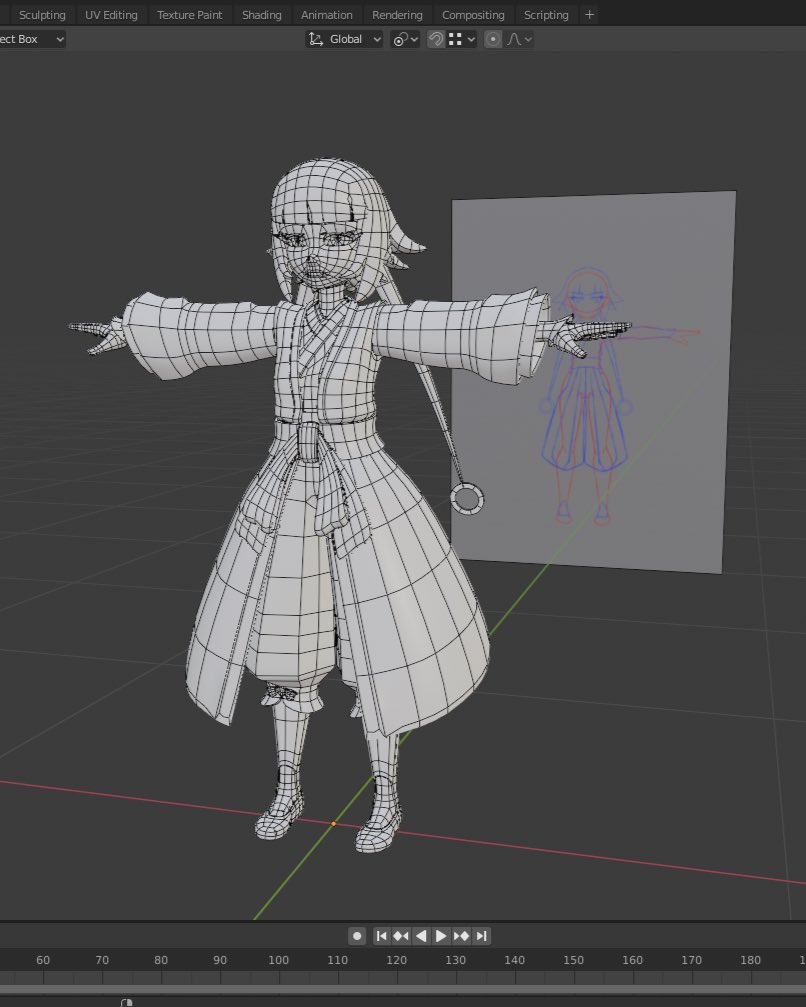Set the timeline to frame 170

pyautogui.click(x=692, y=960)
